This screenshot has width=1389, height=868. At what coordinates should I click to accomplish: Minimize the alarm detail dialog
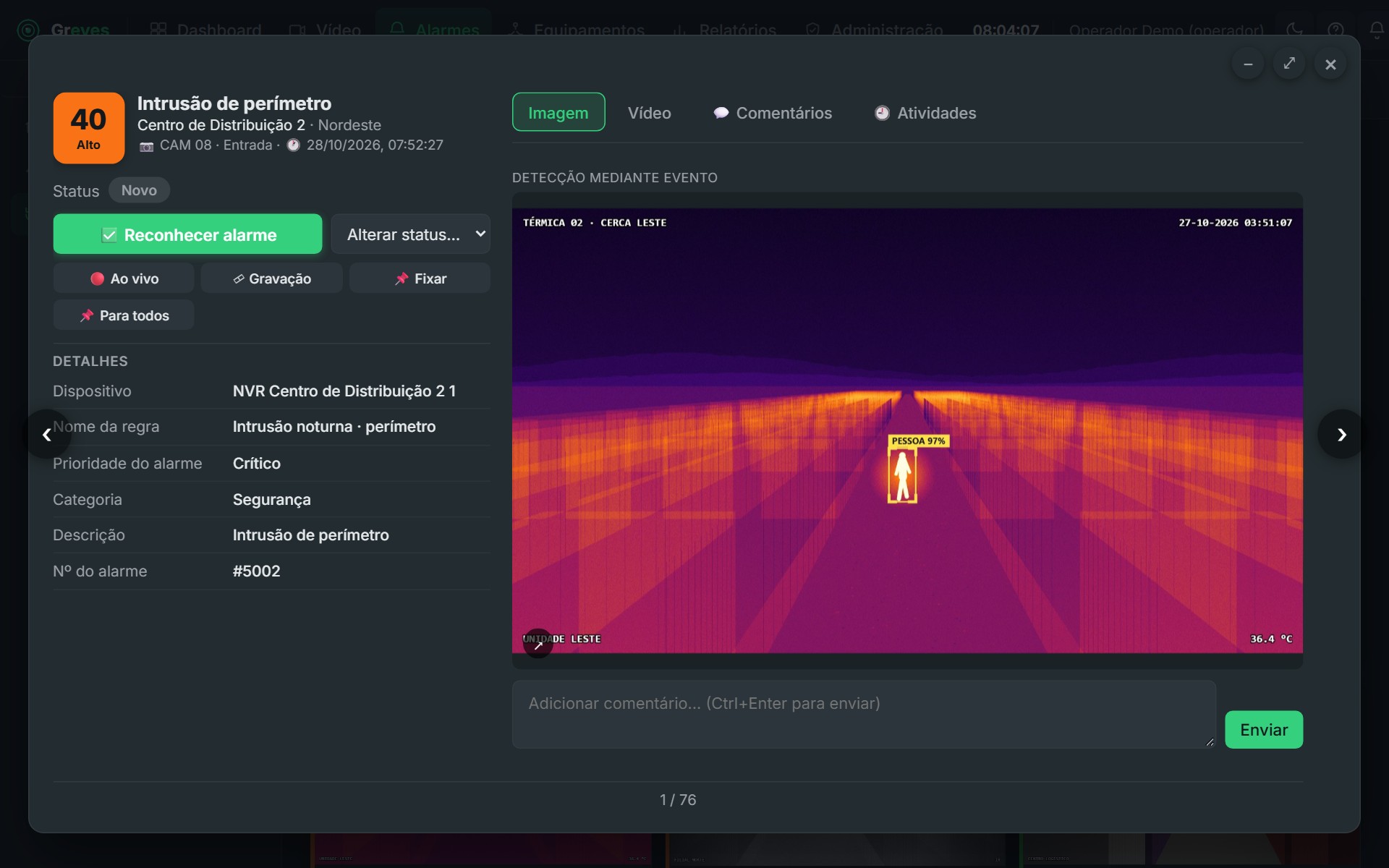(x=1248, y=64)
